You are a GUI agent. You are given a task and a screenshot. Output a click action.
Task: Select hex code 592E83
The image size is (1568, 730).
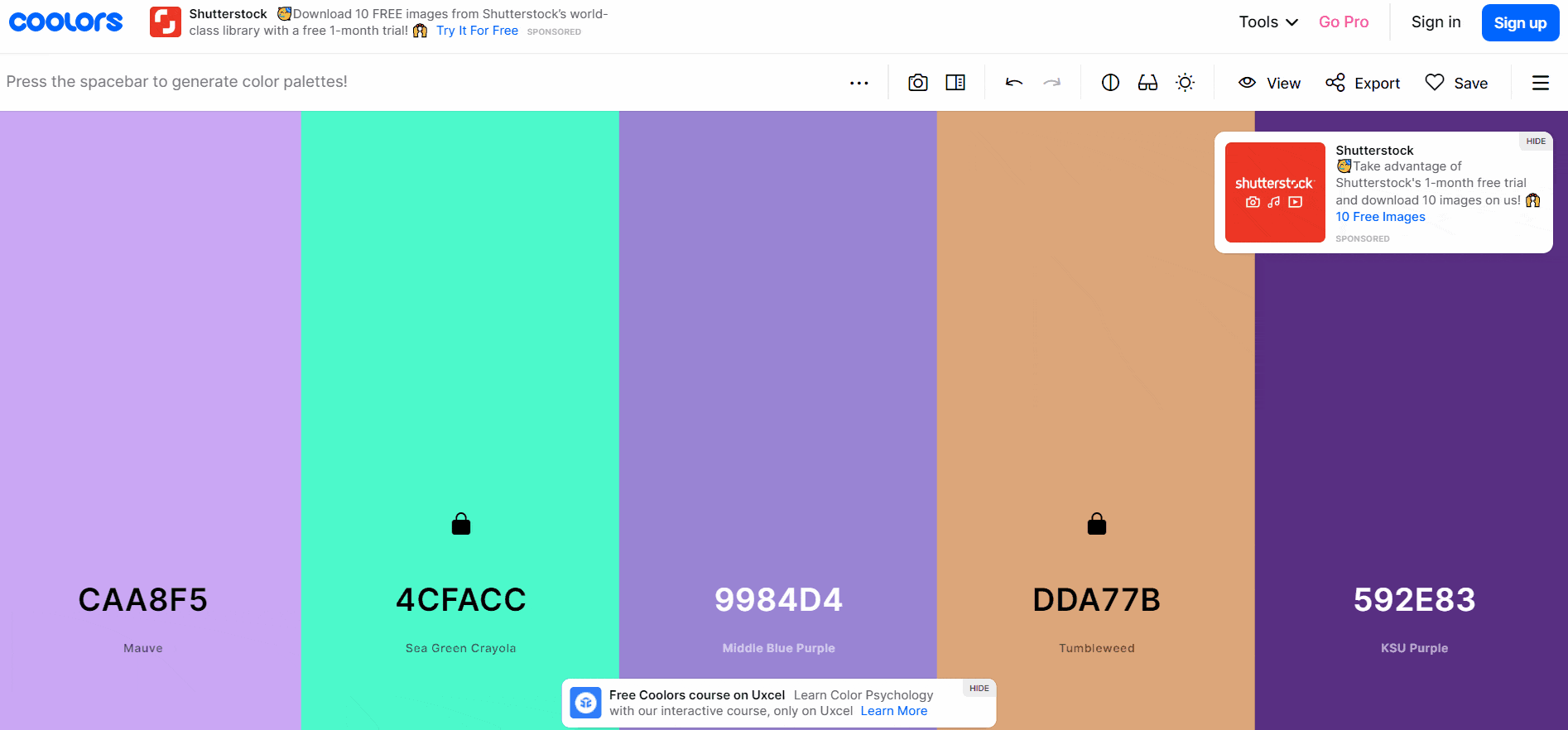coord(1415,599)
